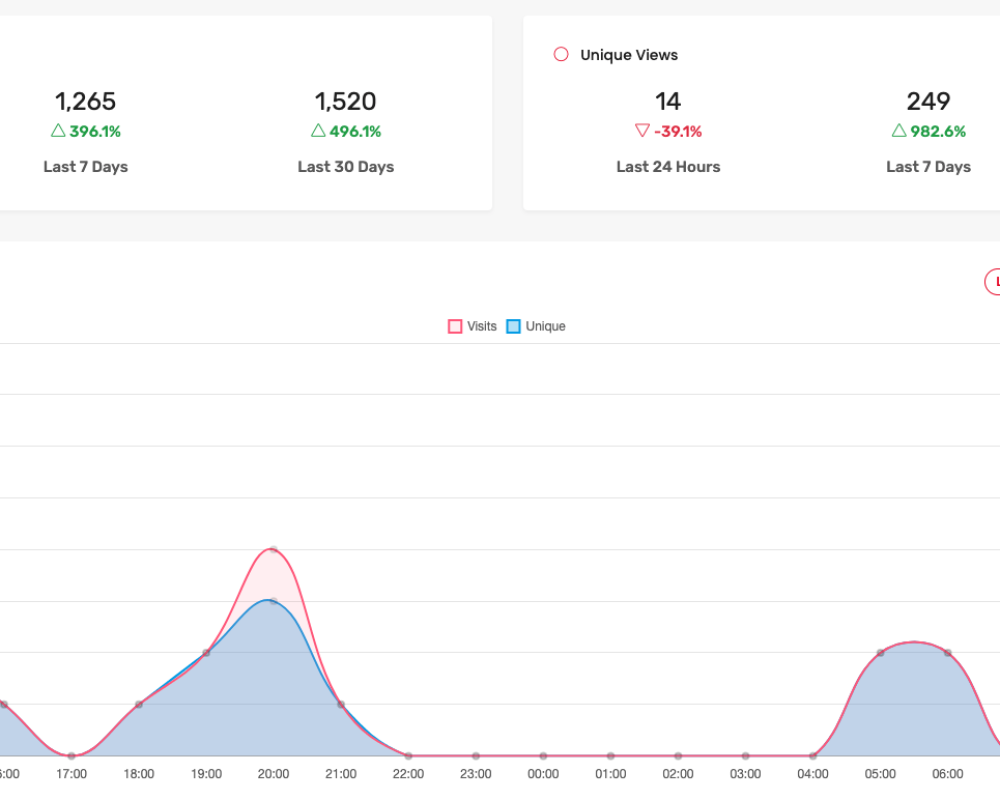Viewport: 1000px width, 800px height.
Task: Click the '01:00' axis label
Action: coord(610,774)
